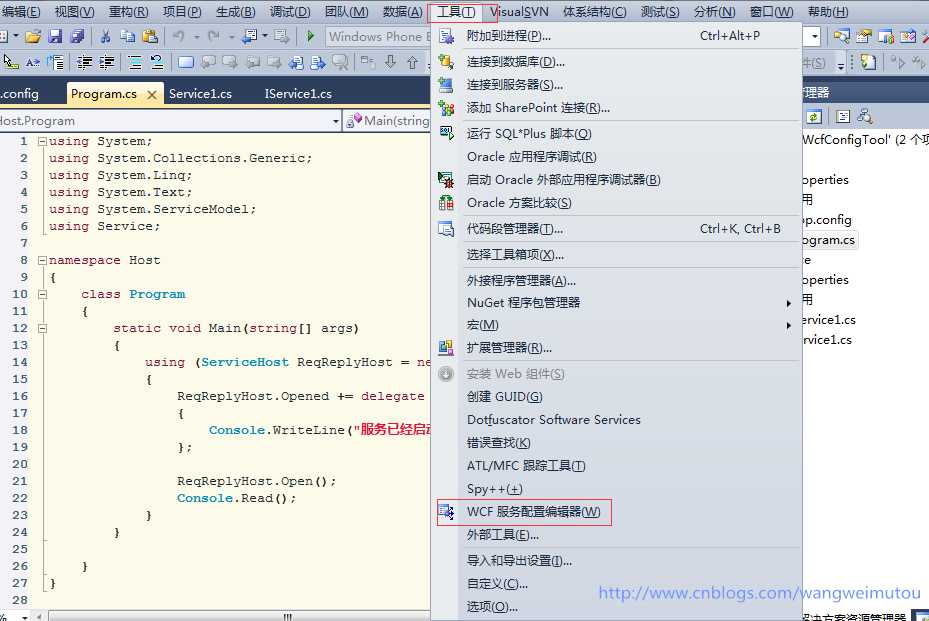
Task: Open the 窗口(W) window menu
Action: [771, 12]
